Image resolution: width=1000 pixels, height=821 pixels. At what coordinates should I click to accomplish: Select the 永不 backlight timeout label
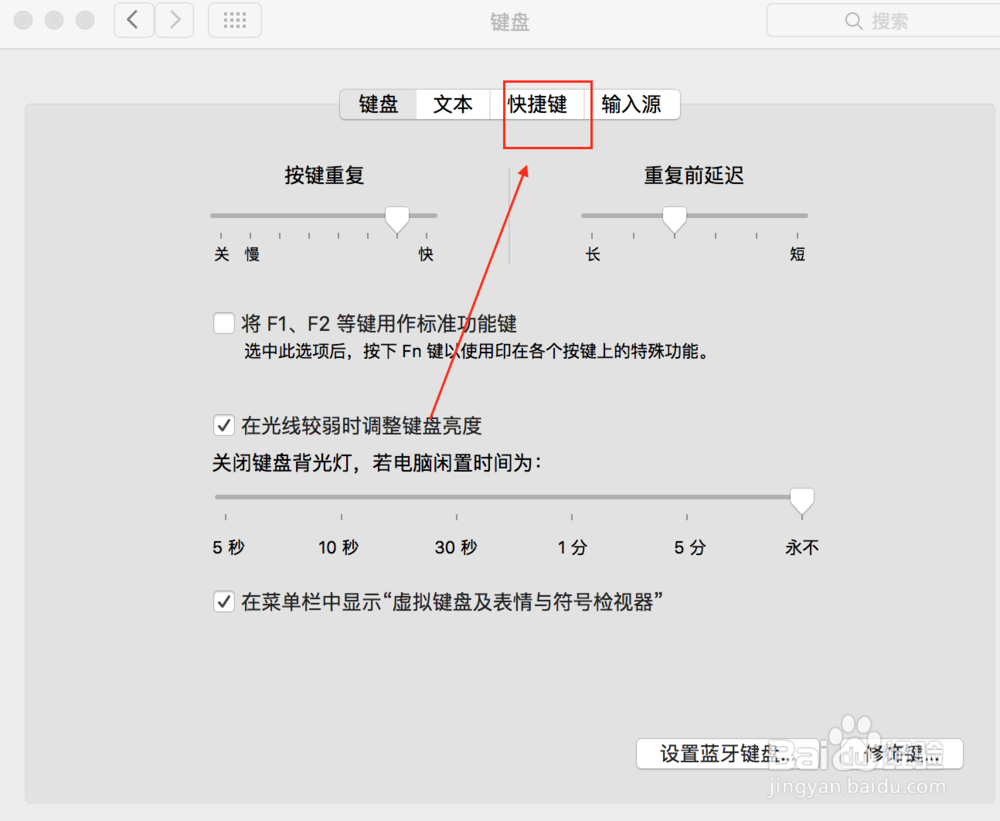tap(802, 547)
